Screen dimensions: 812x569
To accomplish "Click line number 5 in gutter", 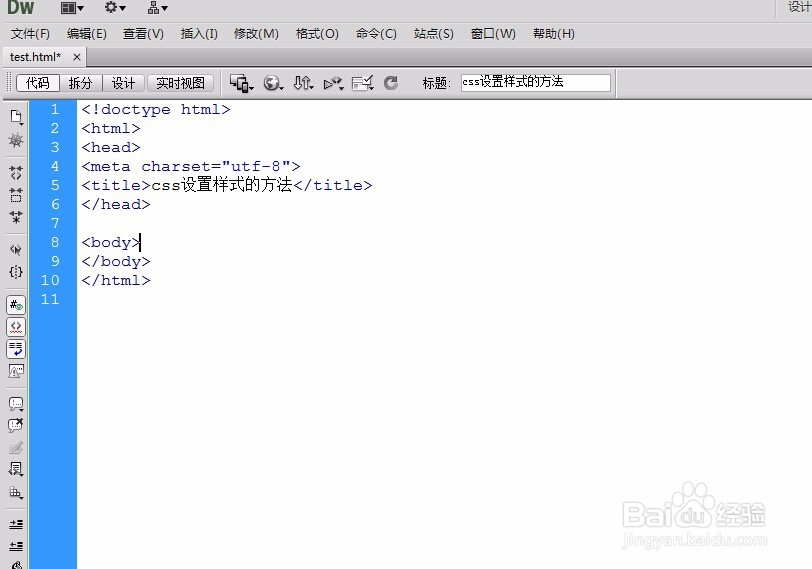I will tap(55, 185).
